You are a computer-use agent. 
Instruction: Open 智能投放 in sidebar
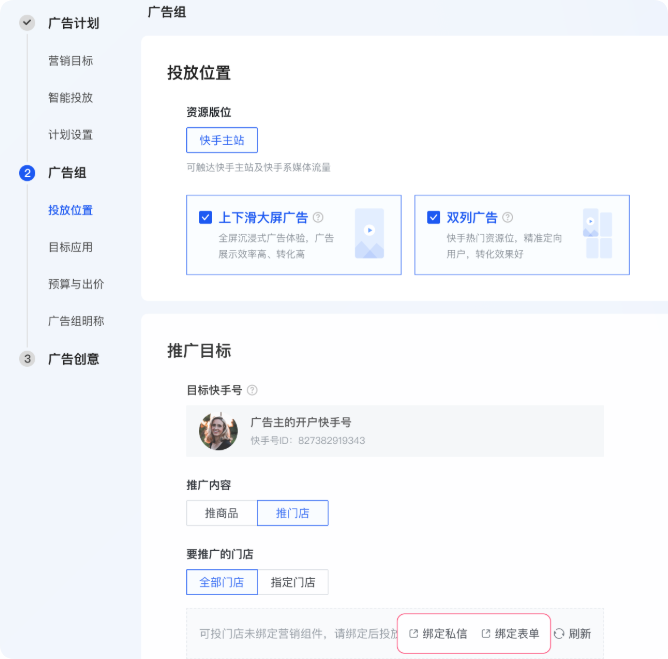pyautogui.click(x=70, y=98)
